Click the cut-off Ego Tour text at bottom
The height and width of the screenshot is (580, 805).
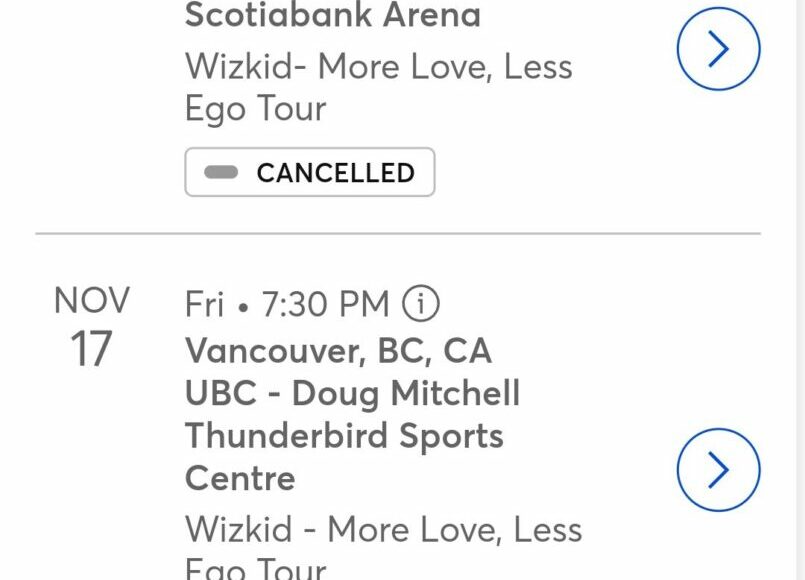tap(255, 568)
